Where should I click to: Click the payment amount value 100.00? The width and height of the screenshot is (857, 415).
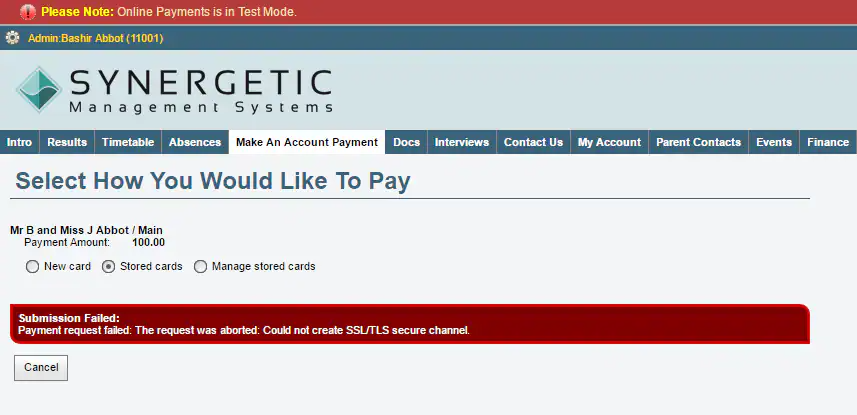(x=149, y=243)
